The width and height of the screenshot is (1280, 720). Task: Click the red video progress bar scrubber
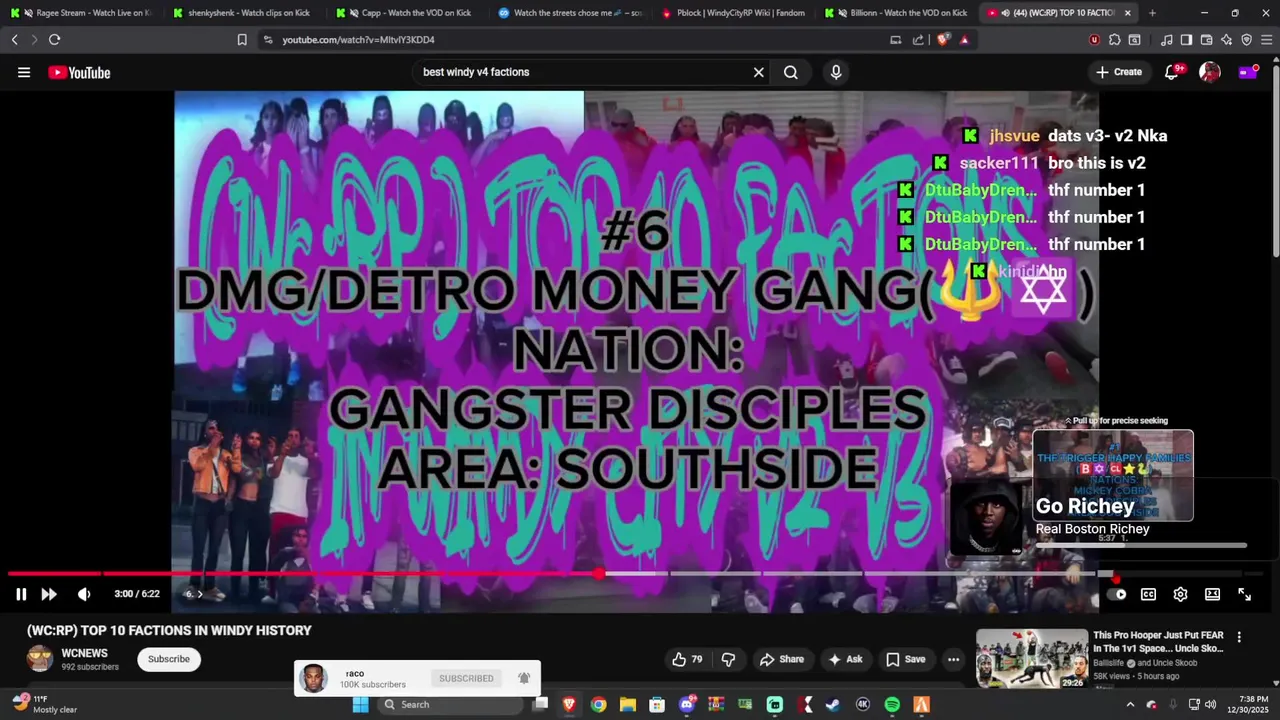[x=598, y=574]
